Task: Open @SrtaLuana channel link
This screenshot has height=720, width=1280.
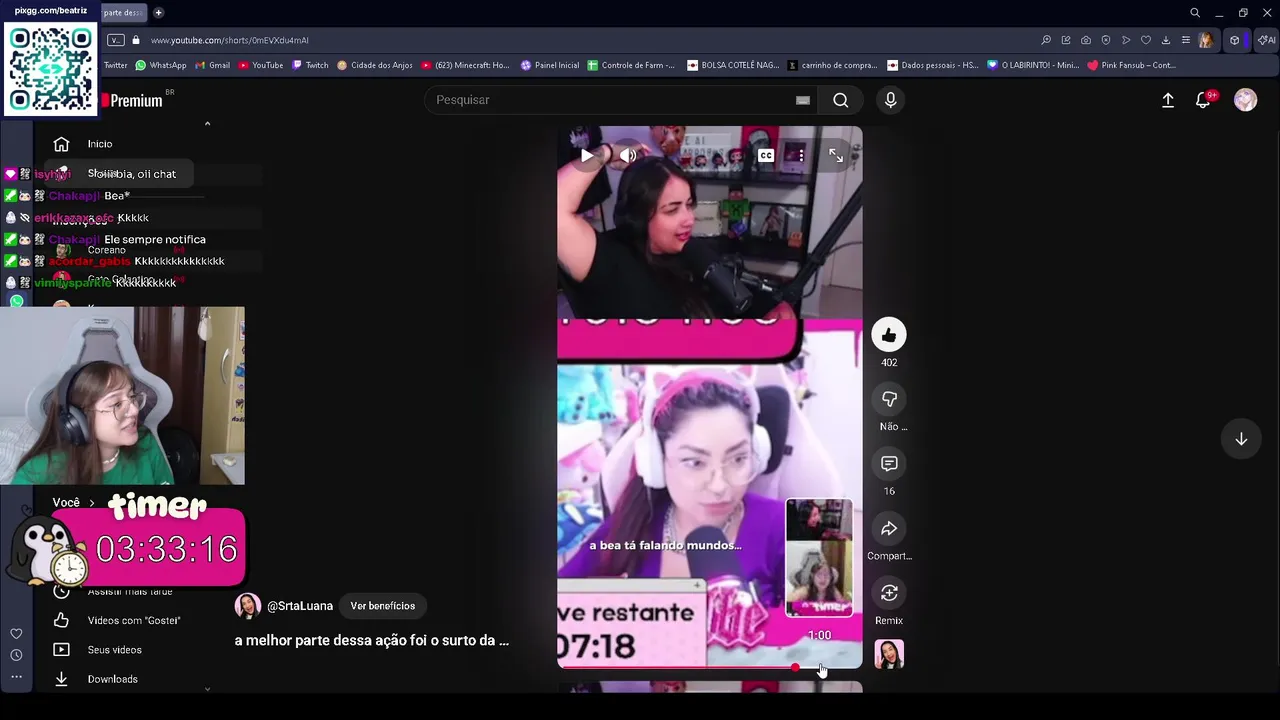Action: point(300,606)
